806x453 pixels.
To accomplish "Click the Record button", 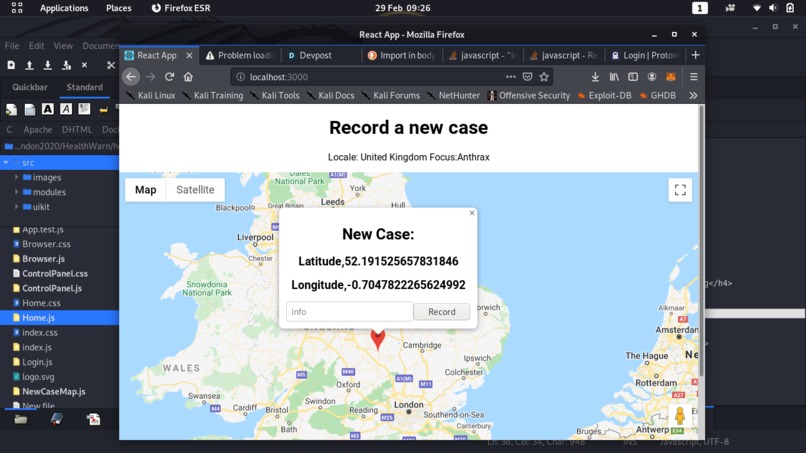I will [442, 312].
